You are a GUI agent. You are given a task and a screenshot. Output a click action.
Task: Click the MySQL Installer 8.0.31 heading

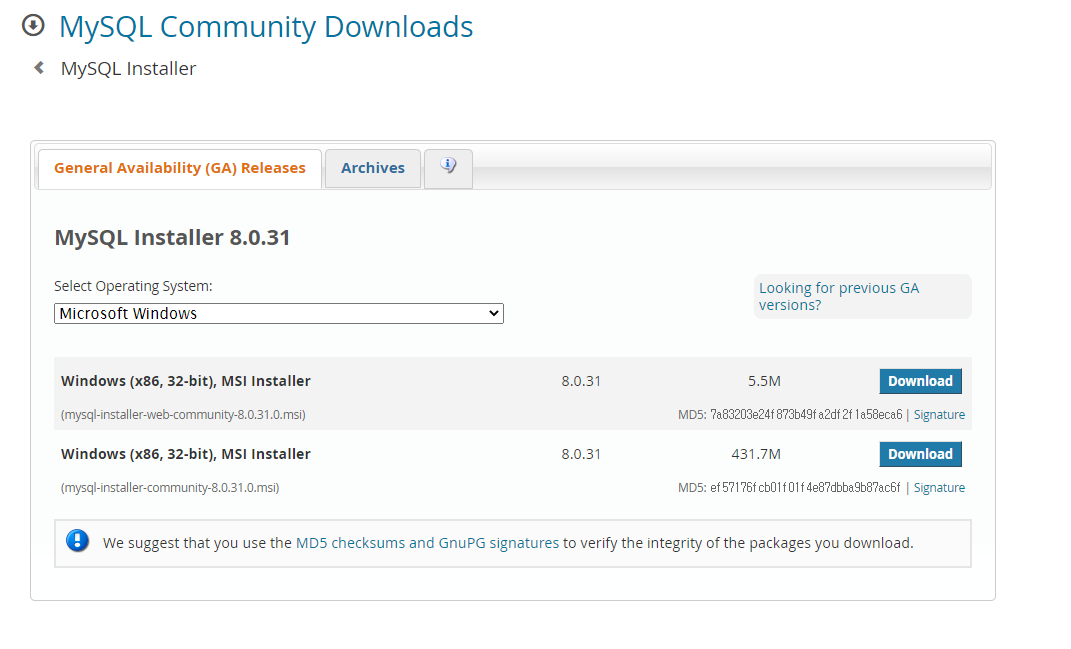tap(172, 238)
